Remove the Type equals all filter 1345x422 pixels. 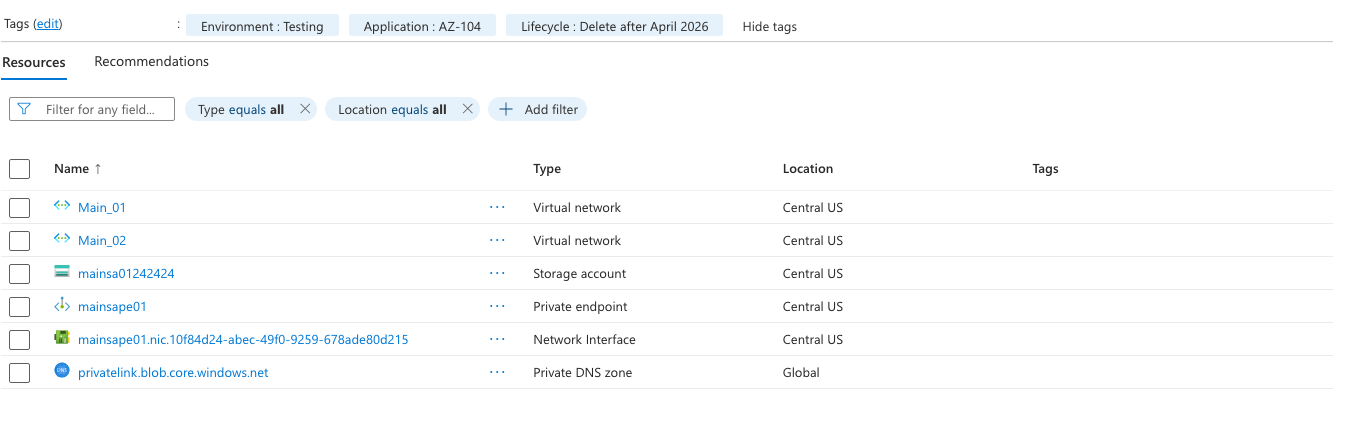305,109
